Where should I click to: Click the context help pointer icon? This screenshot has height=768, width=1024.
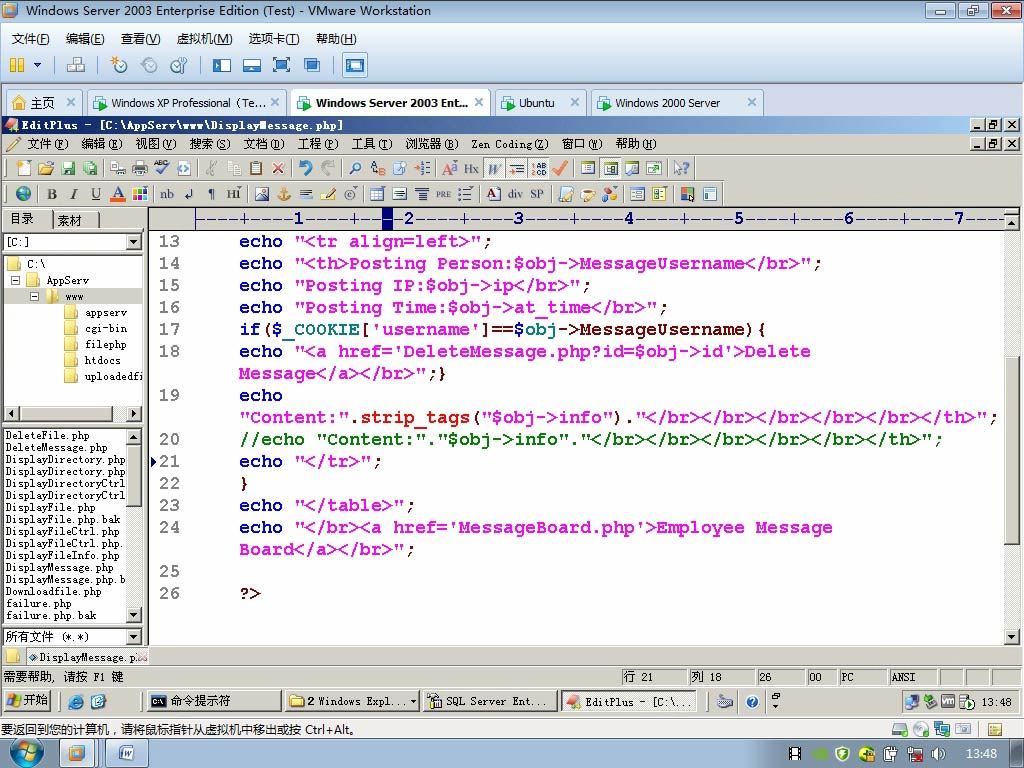[x=681, y=168]
